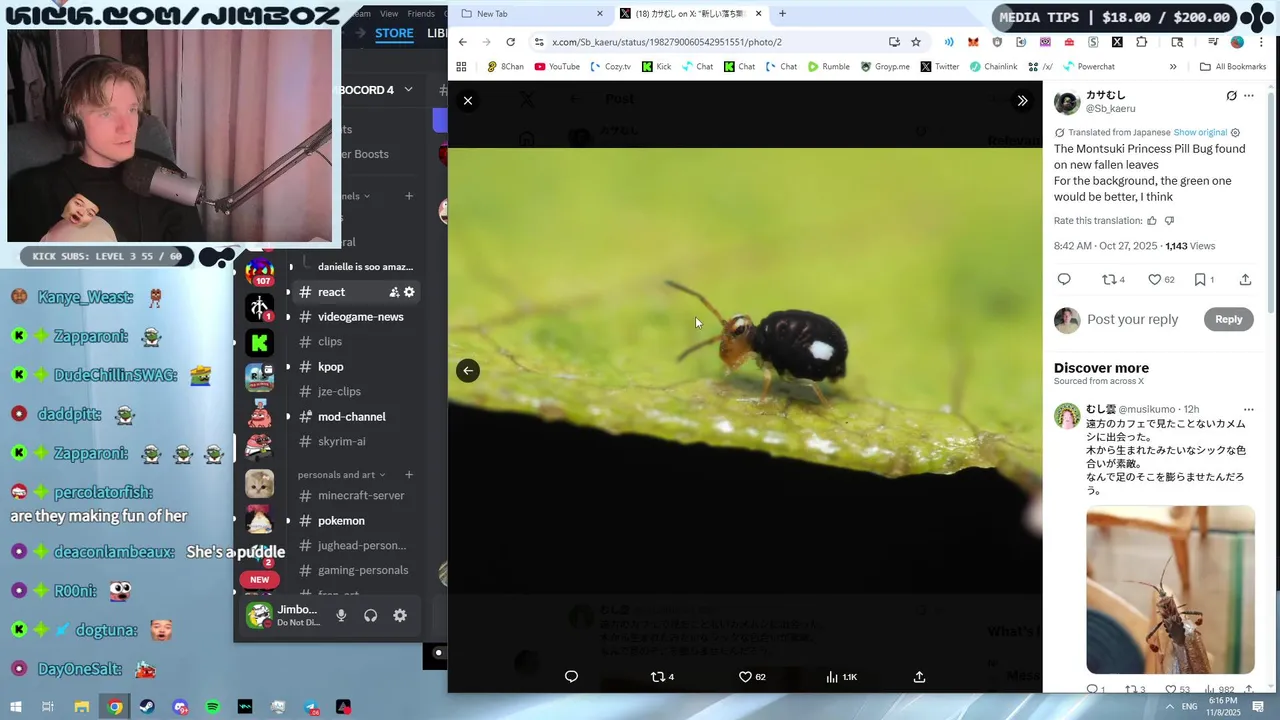The width and height of the screenshot is (1280, 720).
Task: Click the share icon below the photo viewer
Action: pos(919,677)
